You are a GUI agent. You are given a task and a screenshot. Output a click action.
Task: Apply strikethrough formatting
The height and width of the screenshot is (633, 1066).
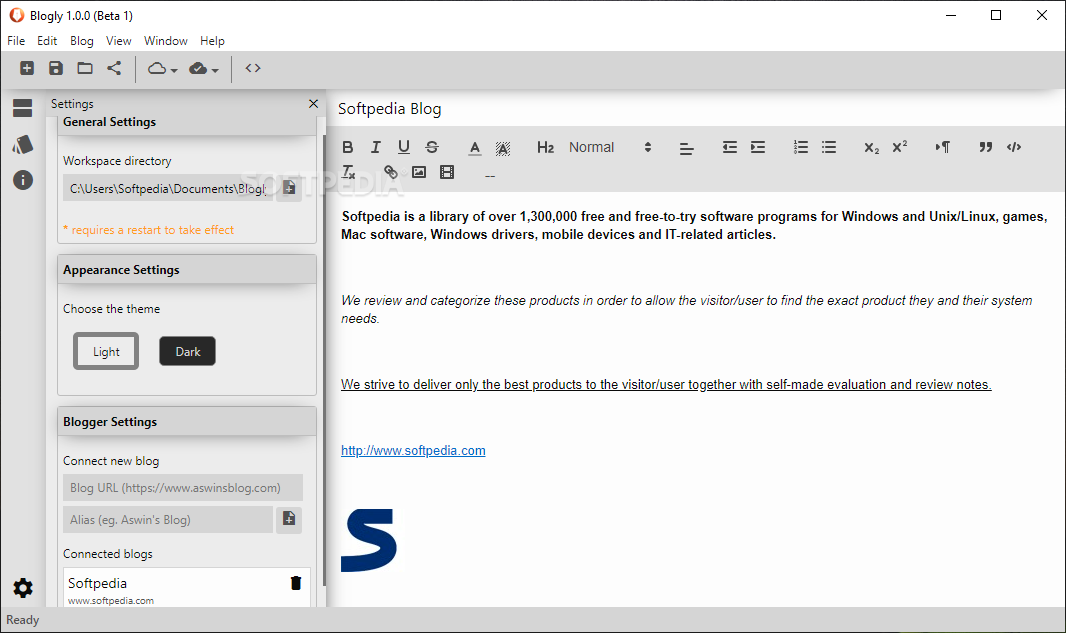pyautogui.click(x=432, y=147)
